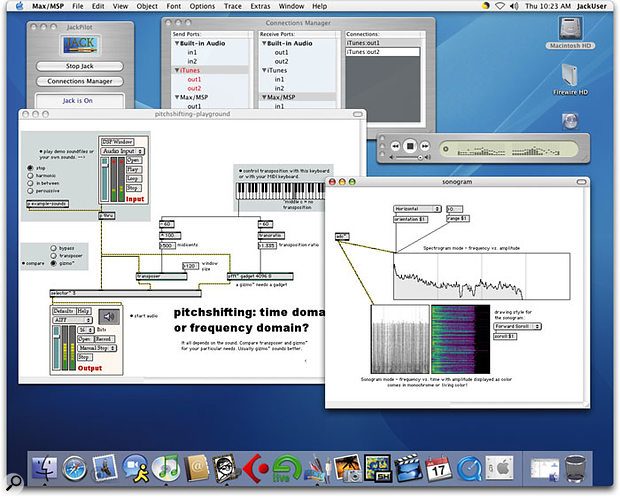
Task: Click the Stop Jack button
Action: click(79, 66)
